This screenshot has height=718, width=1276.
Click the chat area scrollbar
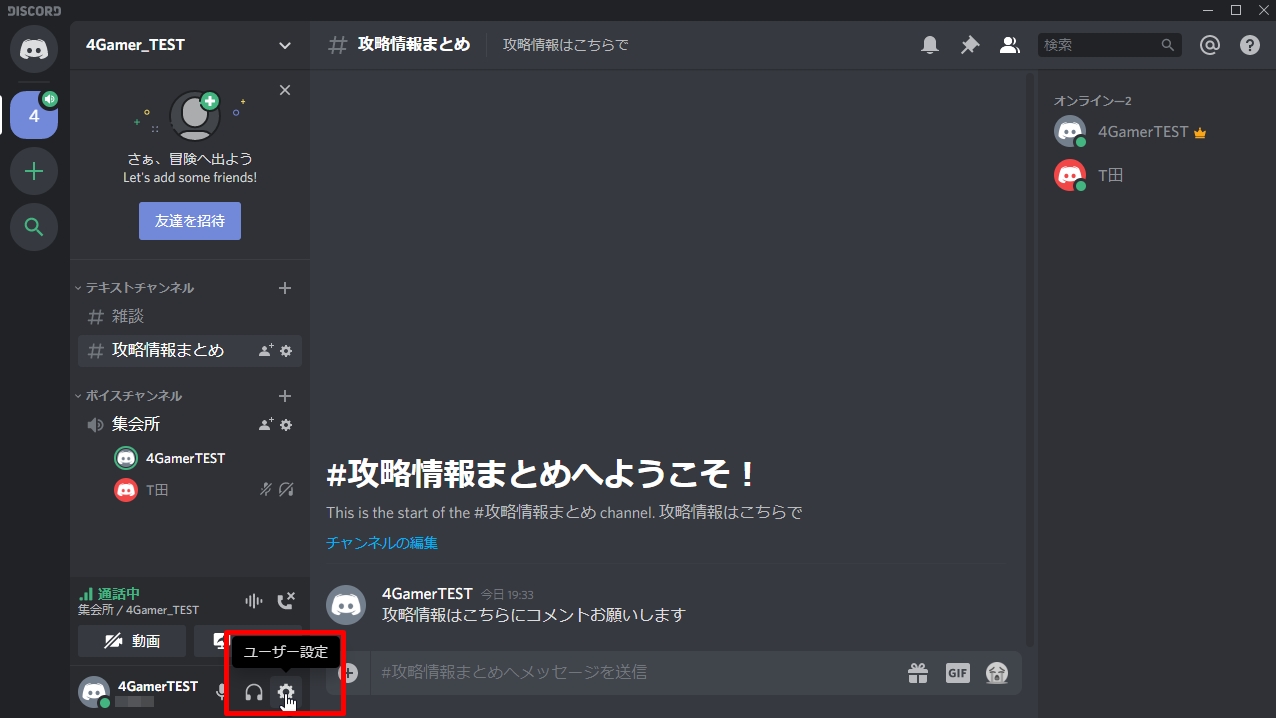[1031, 358]
